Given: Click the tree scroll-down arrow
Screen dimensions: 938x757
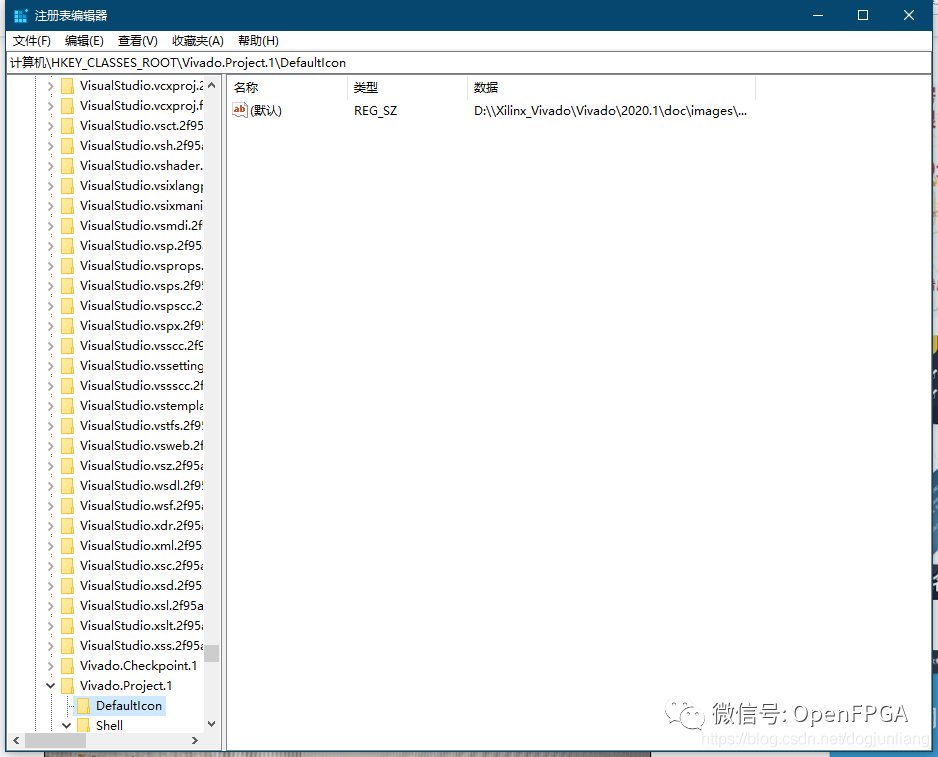Looking at the screenshot, I should coord(212,724).
